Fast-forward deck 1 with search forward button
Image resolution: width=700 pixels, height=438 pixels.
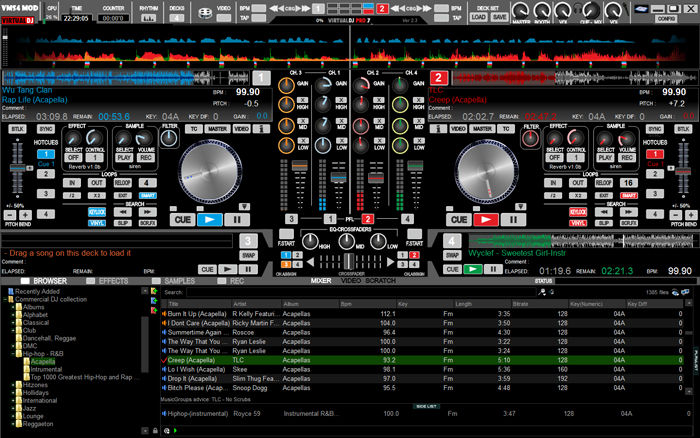(147, 212)
